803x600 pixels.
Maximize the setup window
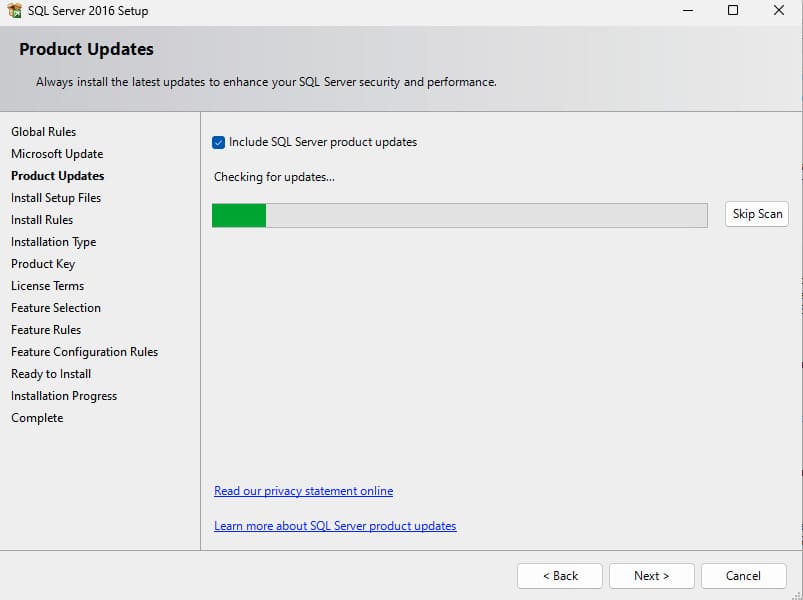pos(733,11)
